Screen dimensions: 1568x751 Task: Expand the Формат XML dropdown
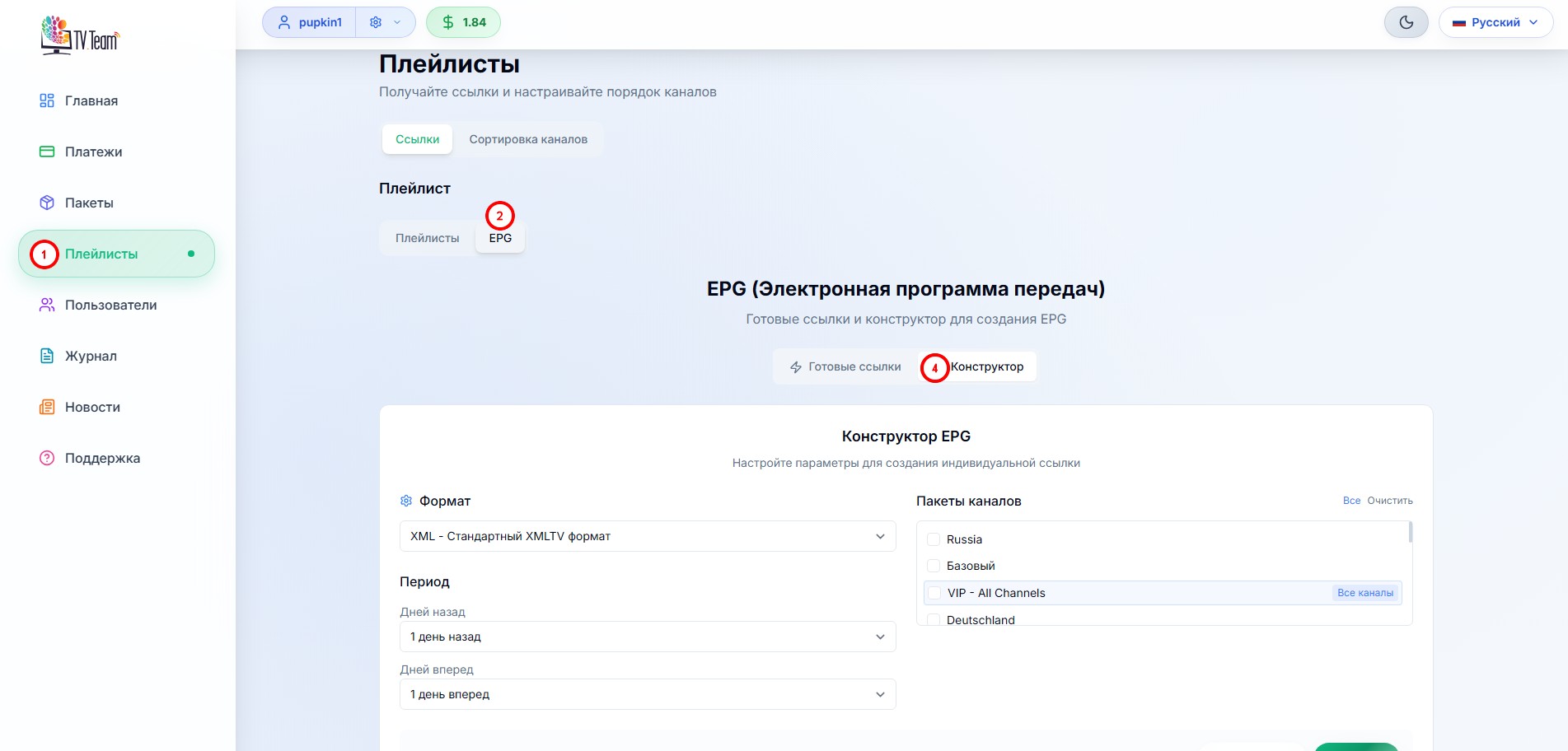pos(647,536)
